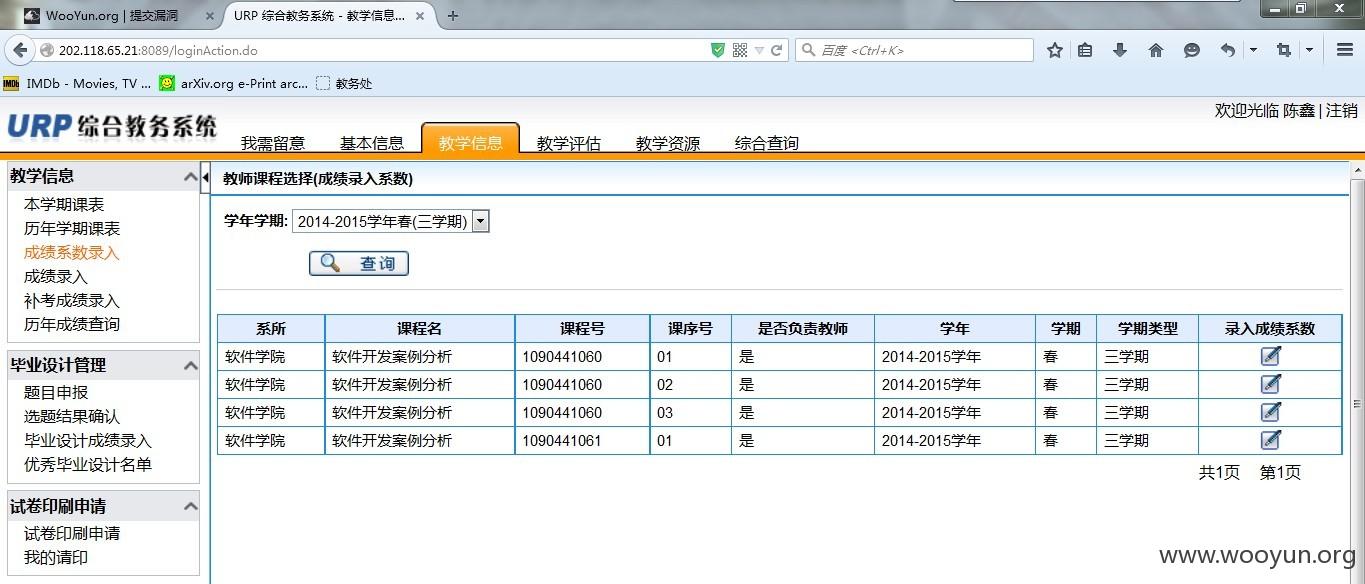Open 题目申报 in the sidebar
1365x584 pixels.
point(56,393)
